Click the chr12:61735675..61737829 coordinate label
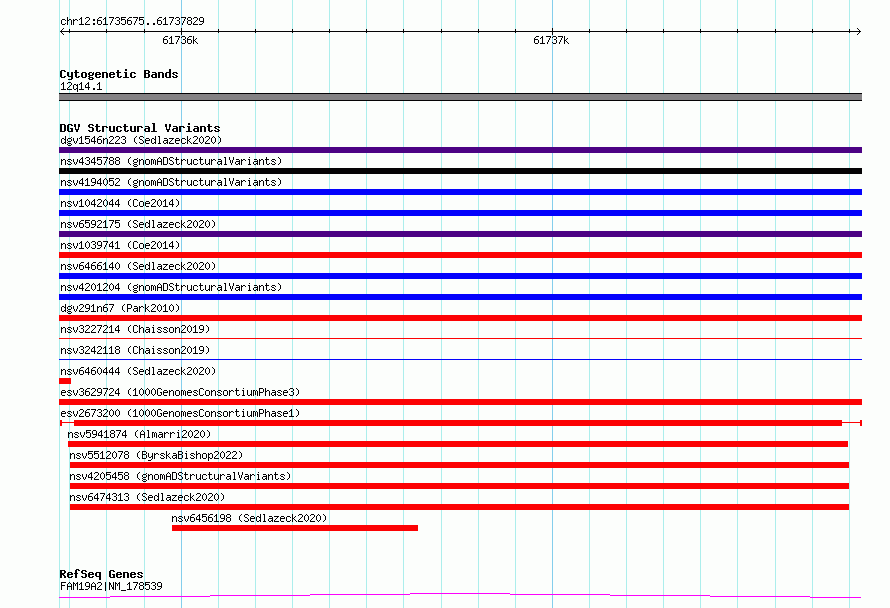The height and width of the screenshot is (608, 890). [x=132, y=21]
